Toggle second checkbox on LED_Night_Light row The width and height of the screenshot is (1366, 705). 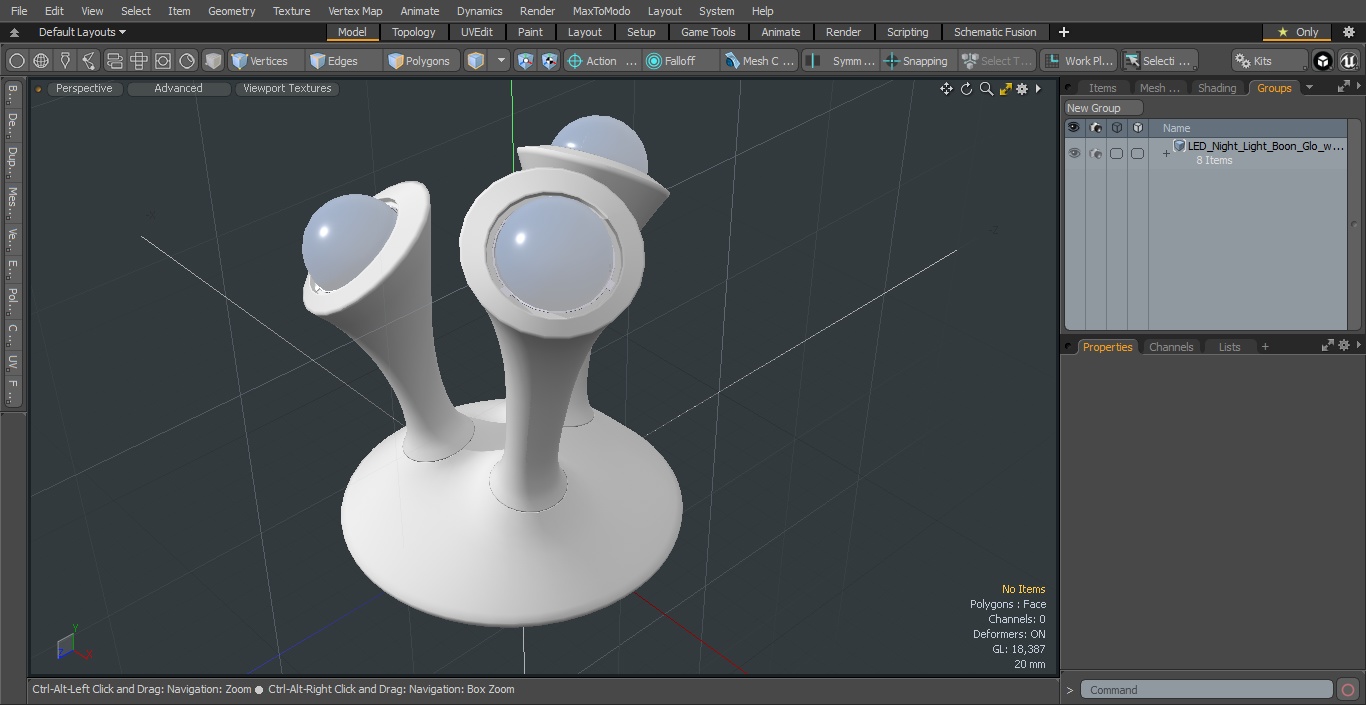tap(1137, 153)
